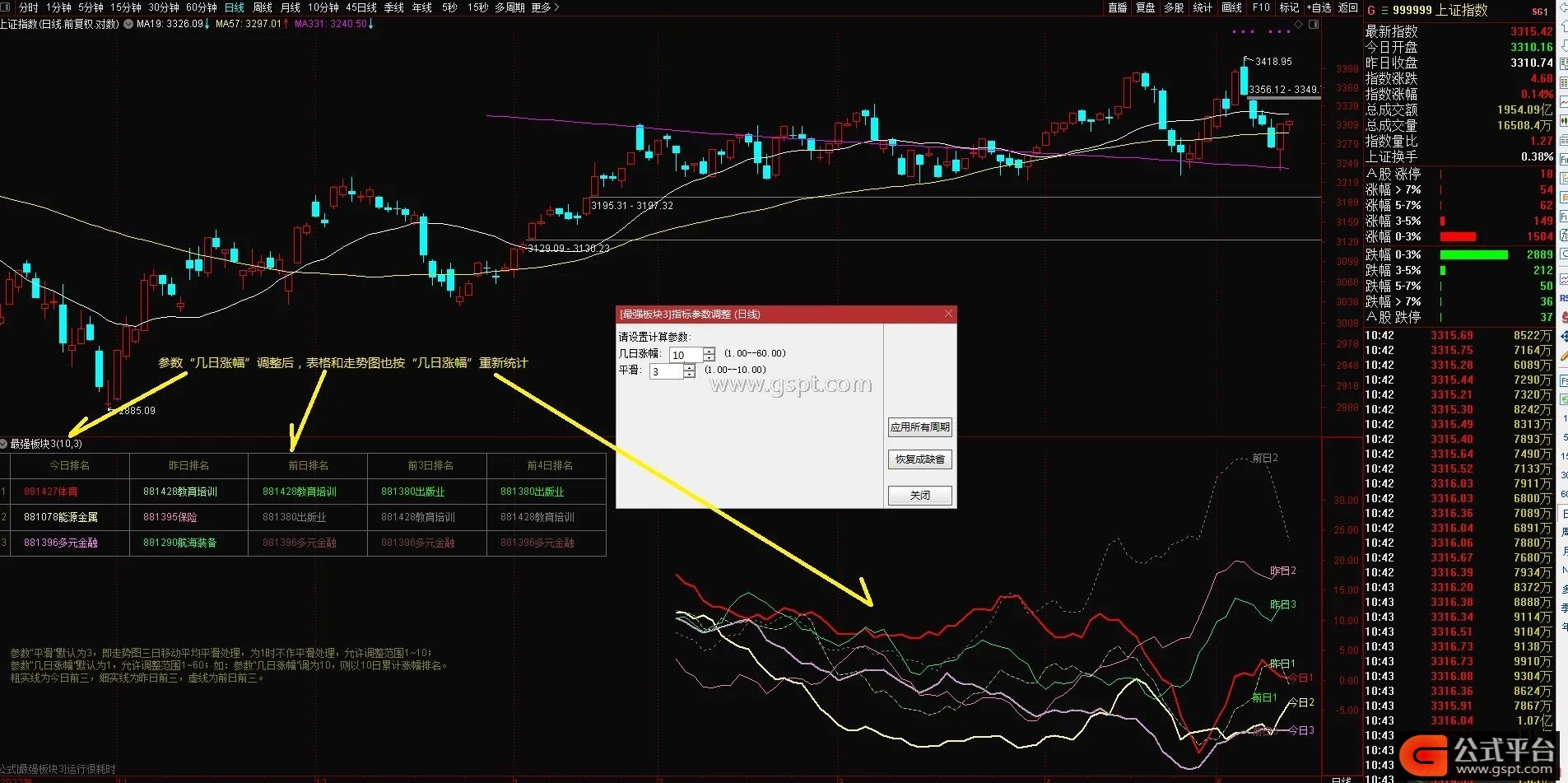
Task: Click the 总成交额 row in quote panel
Action: point(1459,110)
